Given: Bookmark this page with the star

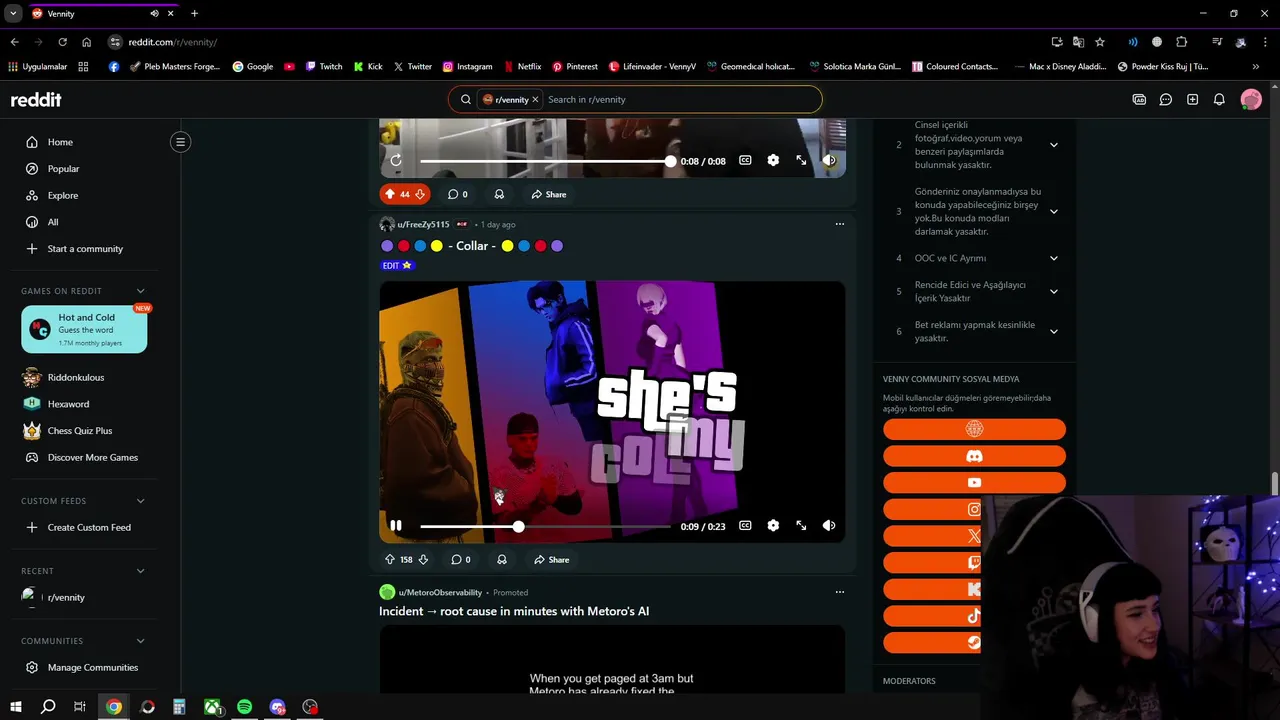Looking at the screenshot, I should 1100,42.
